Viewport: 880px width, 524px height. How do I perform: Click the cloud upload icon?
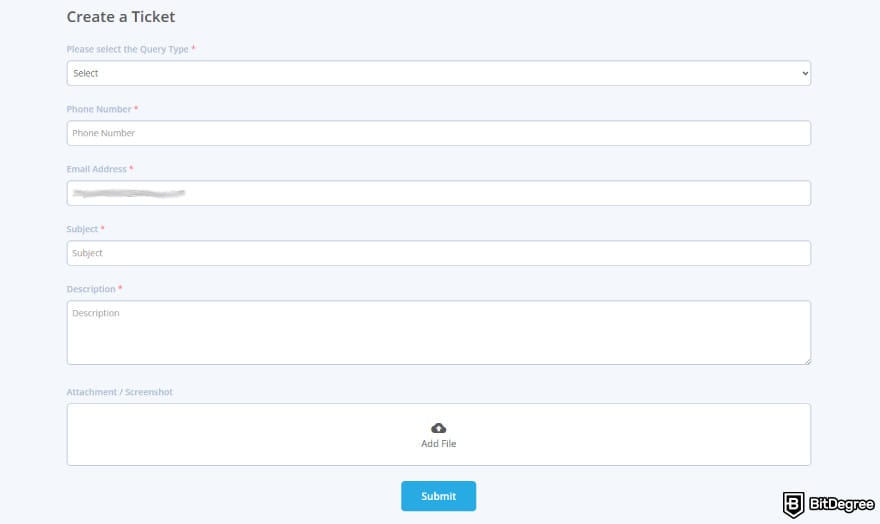click(x=438, y=428)
